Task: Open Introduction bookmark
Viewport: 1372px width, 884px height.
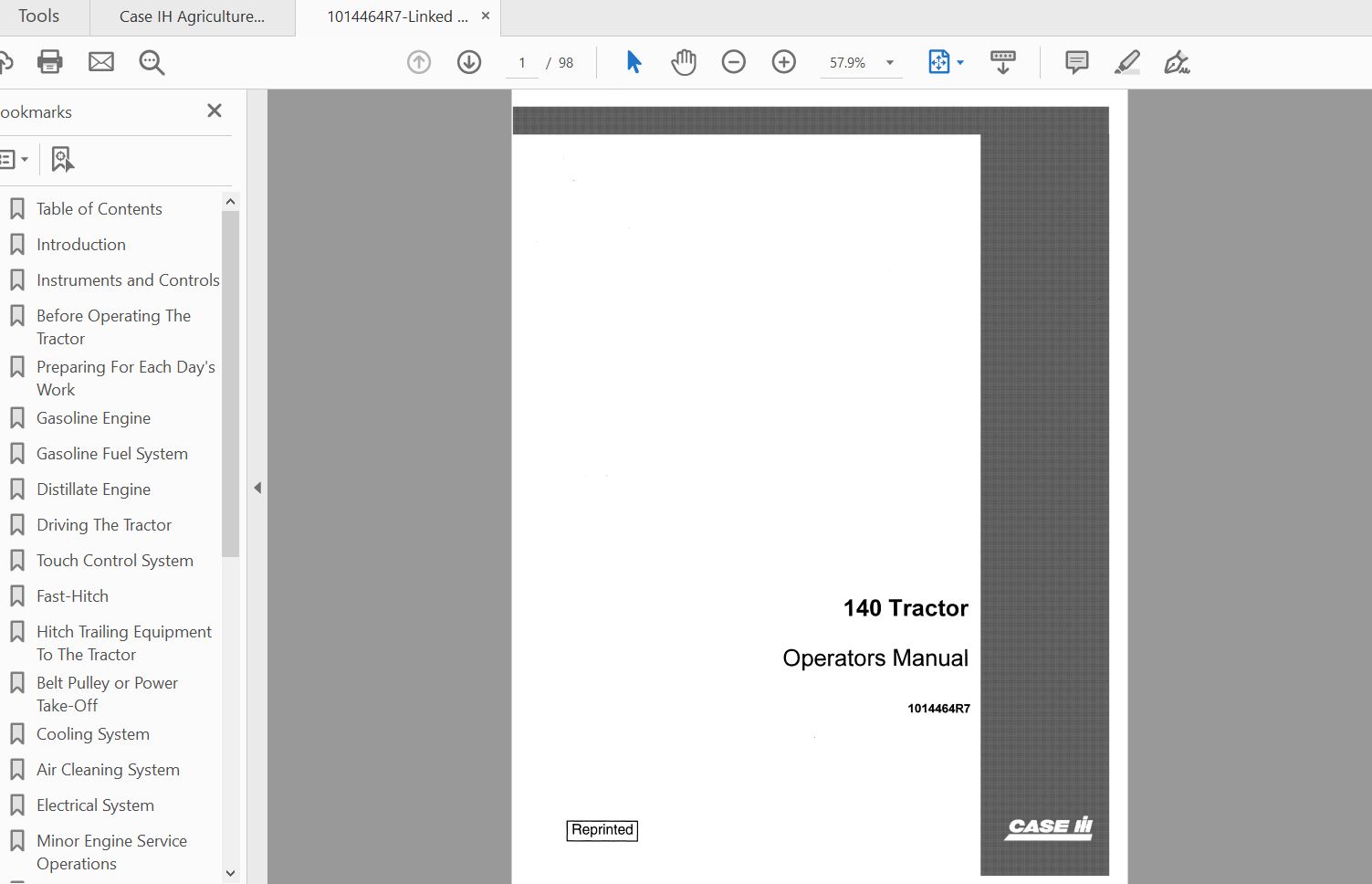Action: coord(81,245)
